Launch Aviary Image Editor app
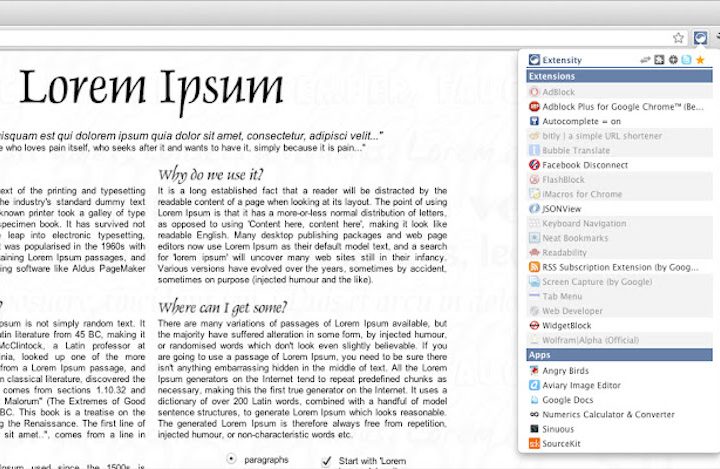720x469 pixels. (x=619, y=385)
